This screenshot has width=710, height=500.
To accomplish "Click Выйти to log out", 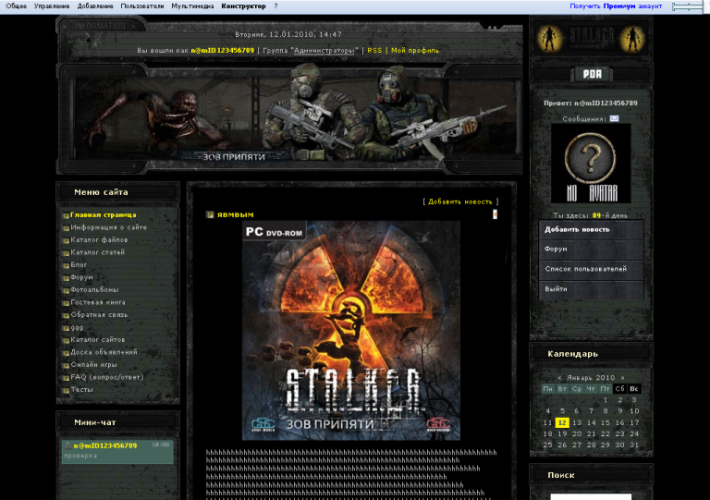I will [590, 289].
